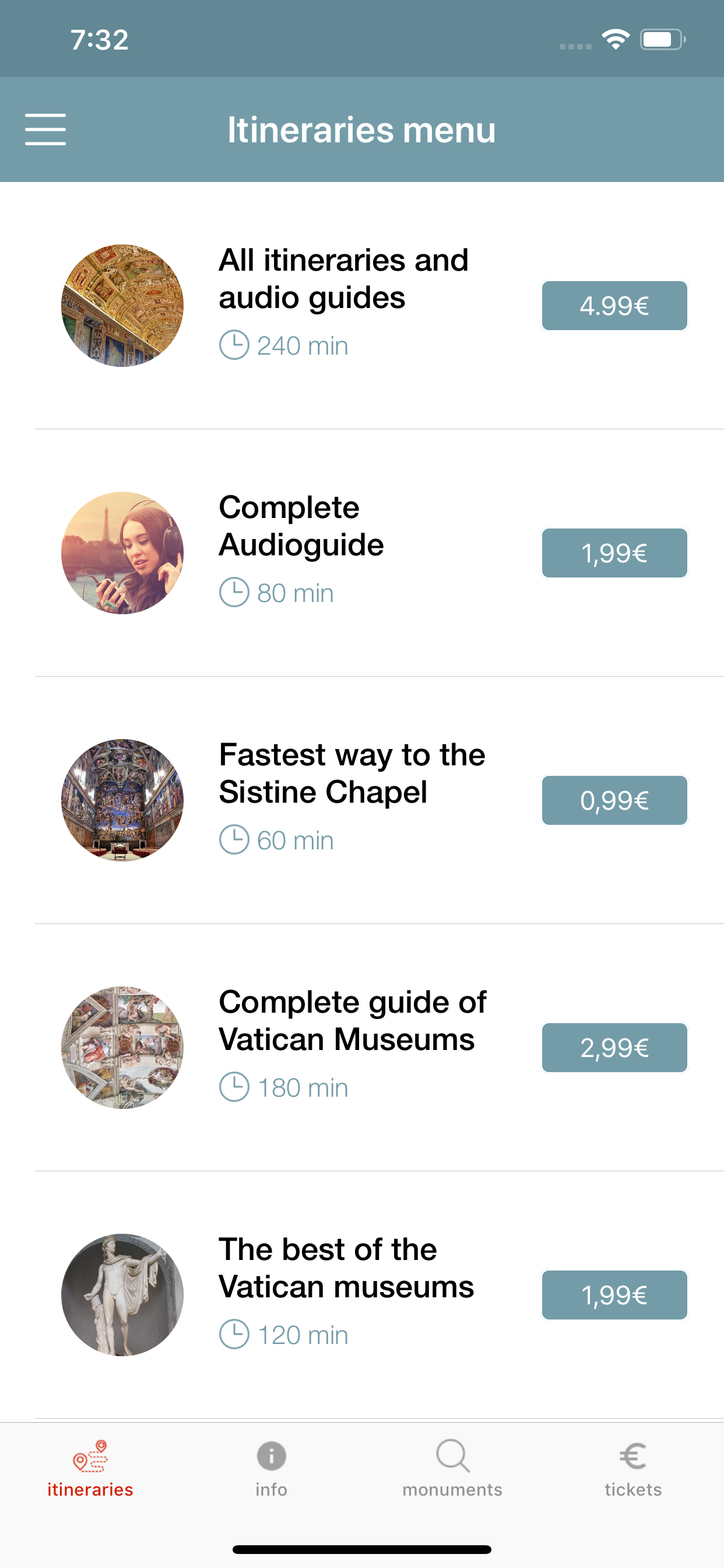Viewport: 724px width, 1568px height.
Task: Tap the itineraries route icon
Action: tap(90, 1456)
